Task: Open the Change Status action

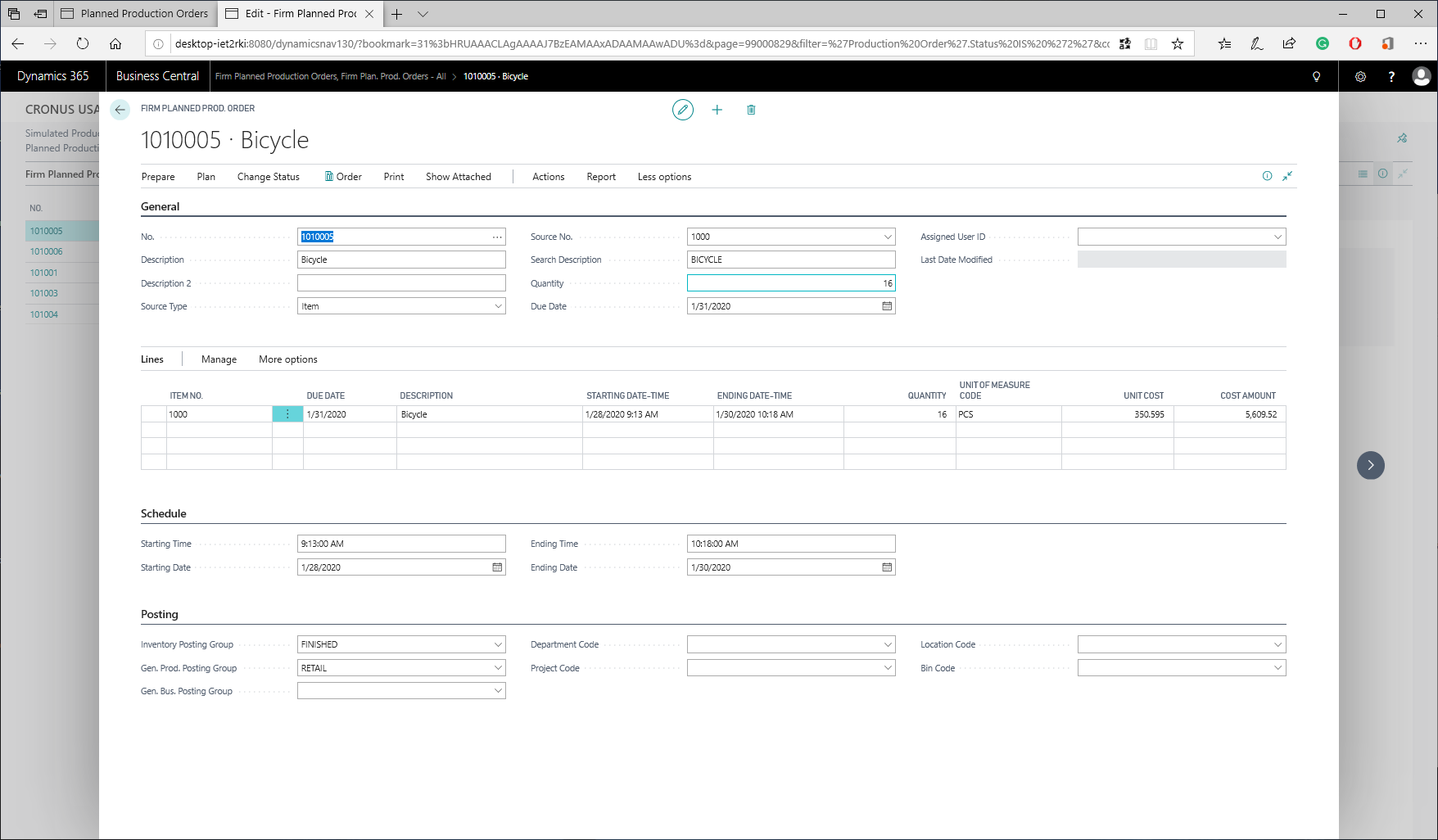Action: (269, 177)
